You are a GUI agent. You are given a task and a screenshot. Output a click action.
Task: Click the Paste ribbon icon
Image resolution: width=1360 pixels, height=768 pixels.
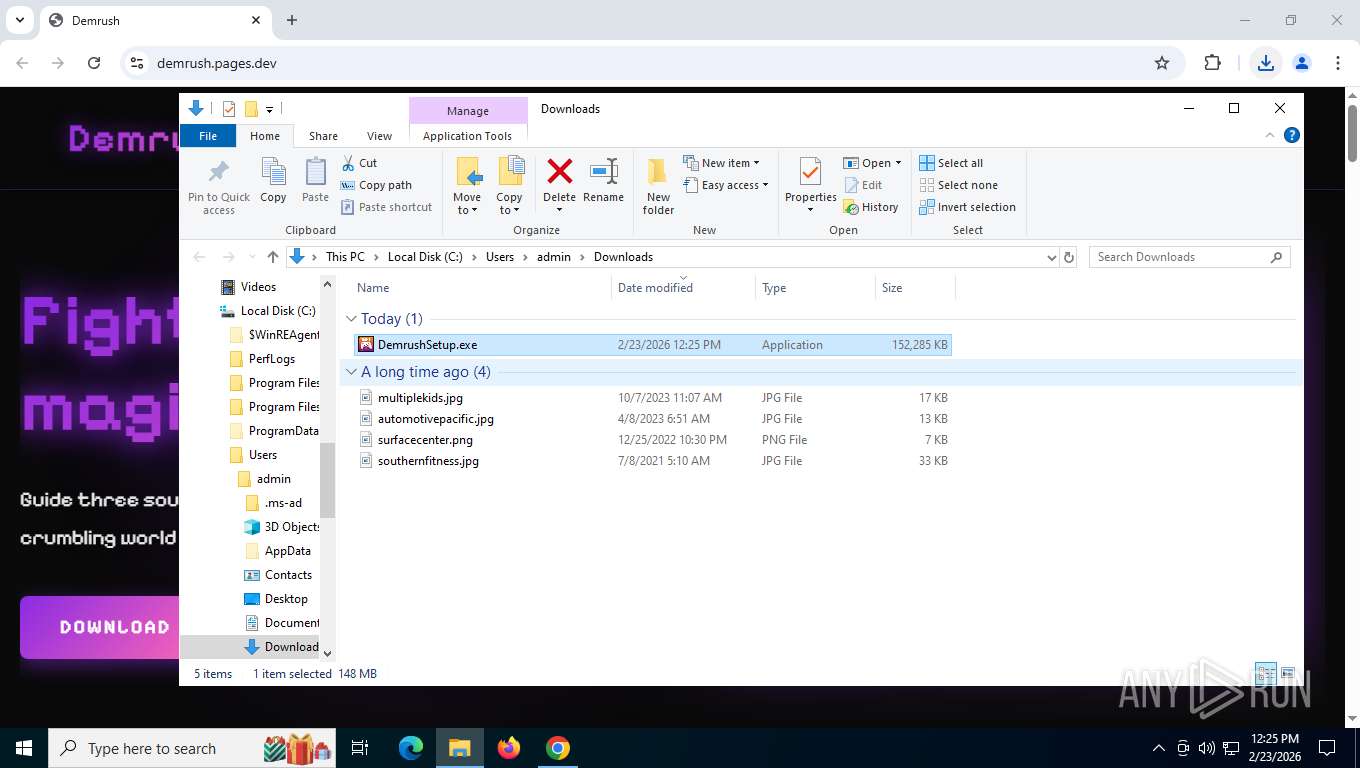315,181
